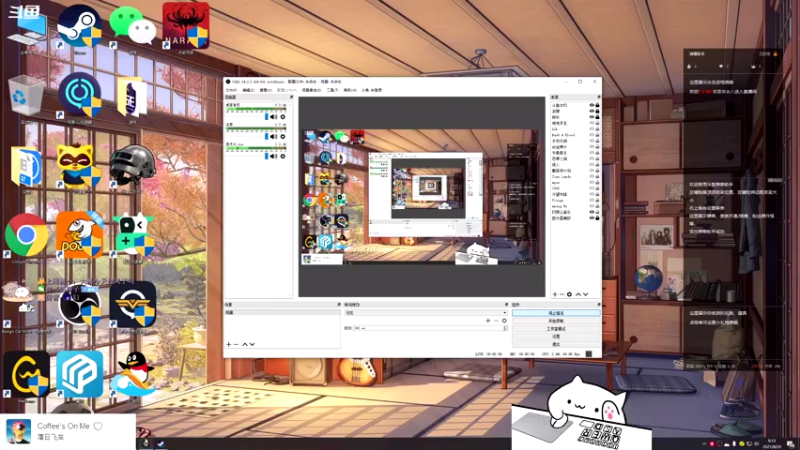This screenshot has width=800, height=450.
Task: Mute the middle mixer channel speaker
Action: tap(273, 136)
